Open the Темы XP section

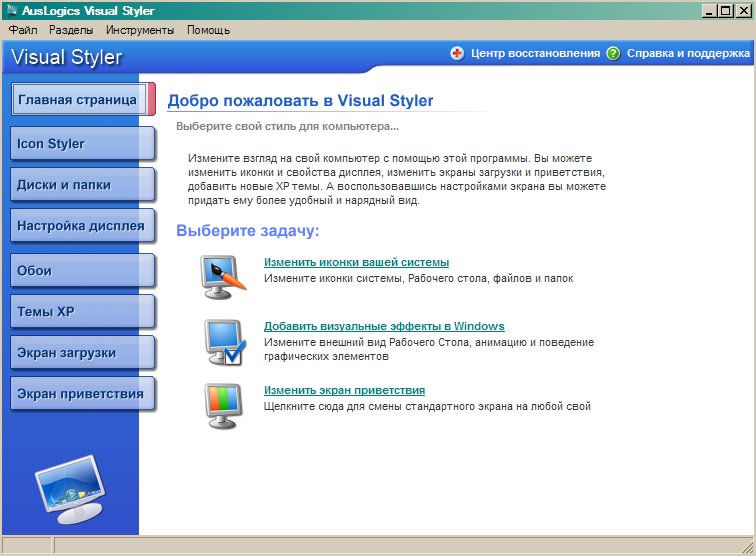click(82, 312)
